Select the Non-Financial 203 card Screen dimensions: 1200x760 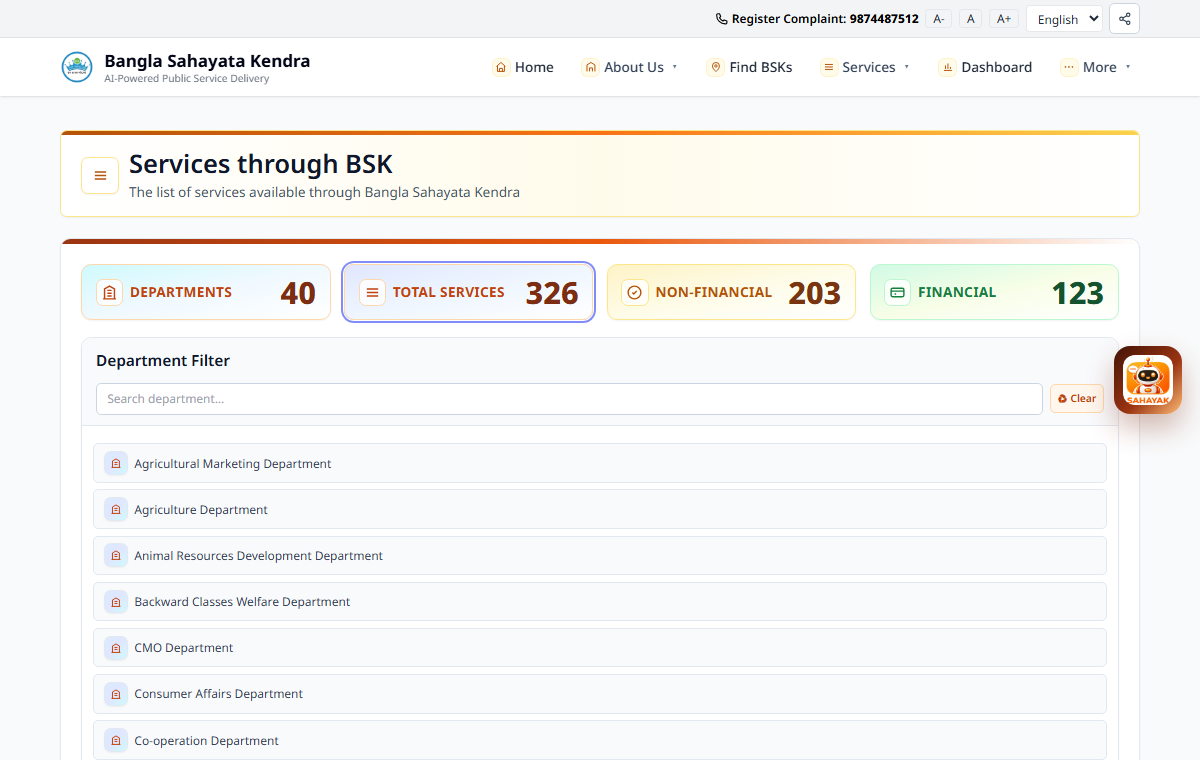pos(731,292)
